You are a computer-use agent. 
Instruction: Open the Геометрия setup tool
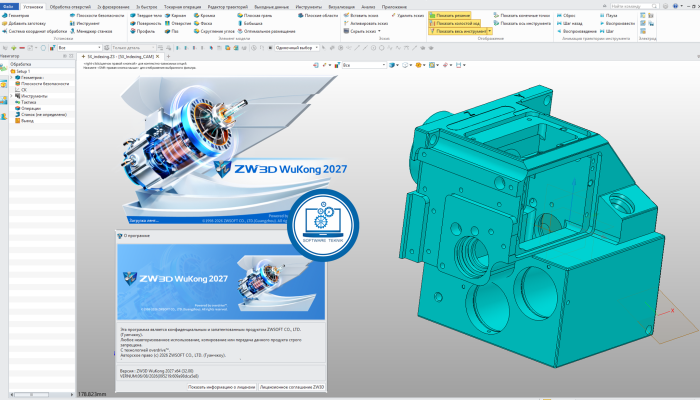pyautogui.click(x=16, y=15)
